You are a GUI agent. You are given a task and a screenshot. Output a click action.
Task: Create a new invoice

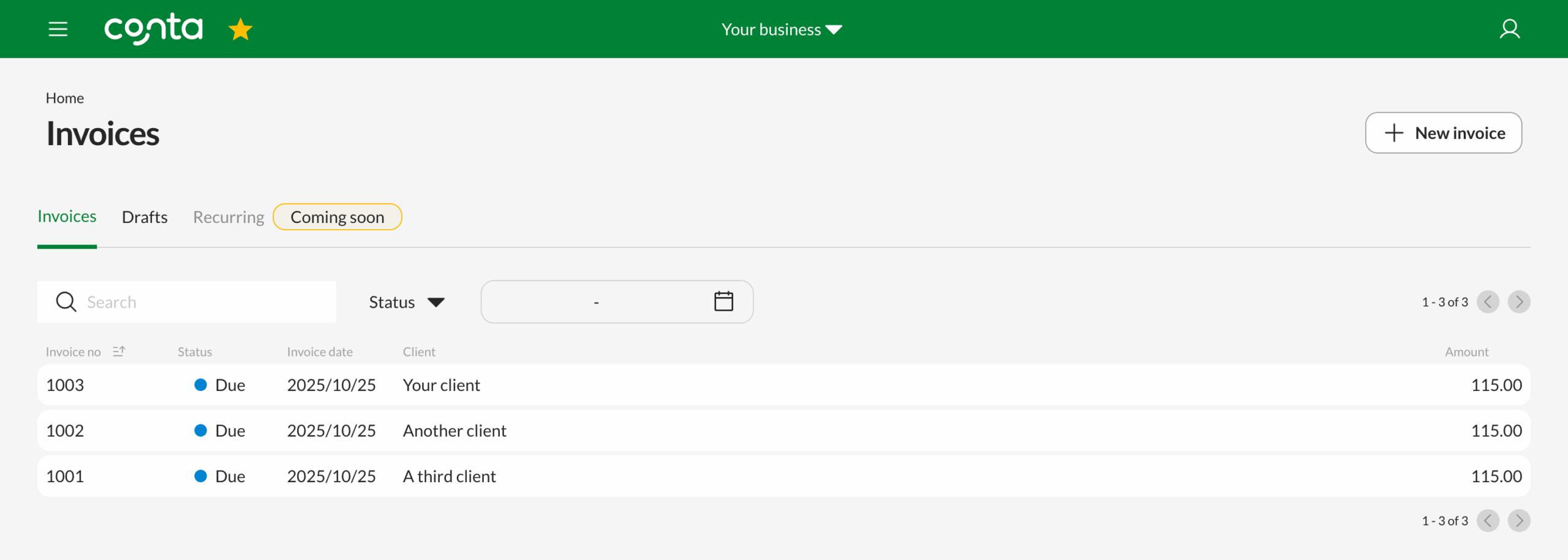(x=1444, y=133)
